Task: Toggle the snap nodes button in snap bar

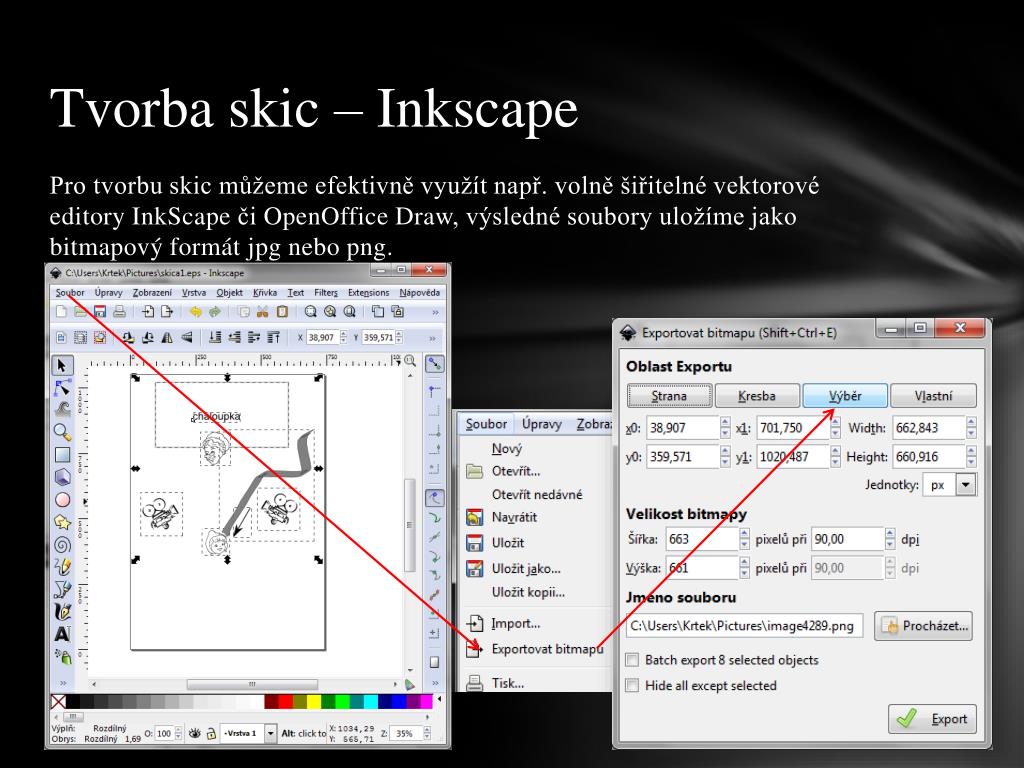Action: click(434, 498)
